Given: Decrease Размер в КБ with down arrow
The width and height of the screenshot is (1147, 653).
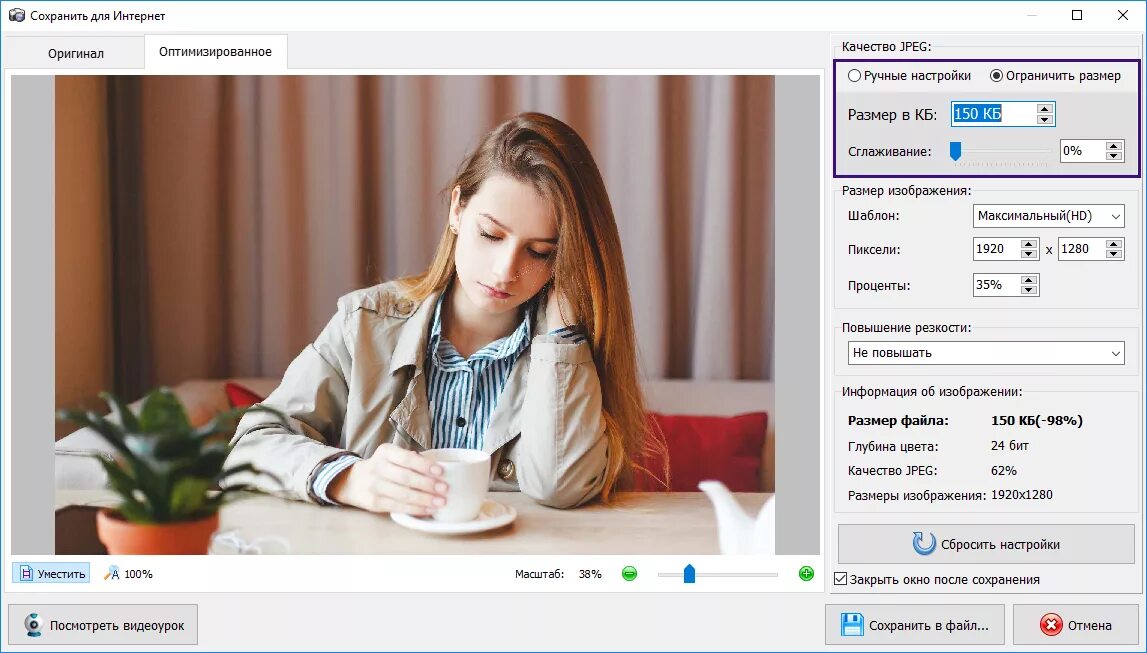Looking at the screenshot, I should [x=1045, y=119].
